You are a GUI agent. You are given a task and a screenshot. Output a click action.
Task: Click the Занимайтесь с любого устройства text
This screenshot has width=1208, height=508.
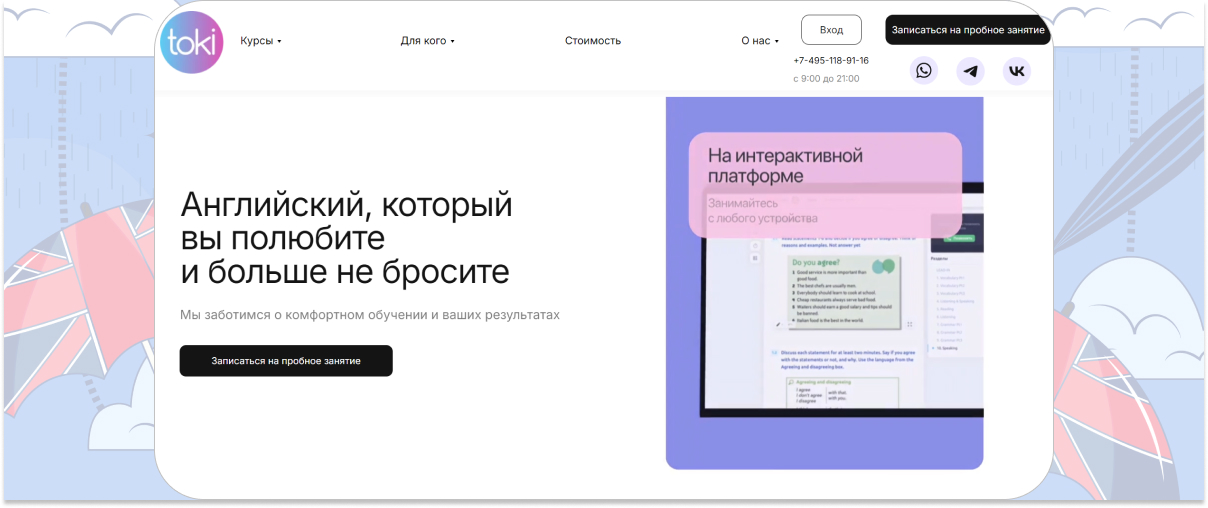[x=762, y=211]
